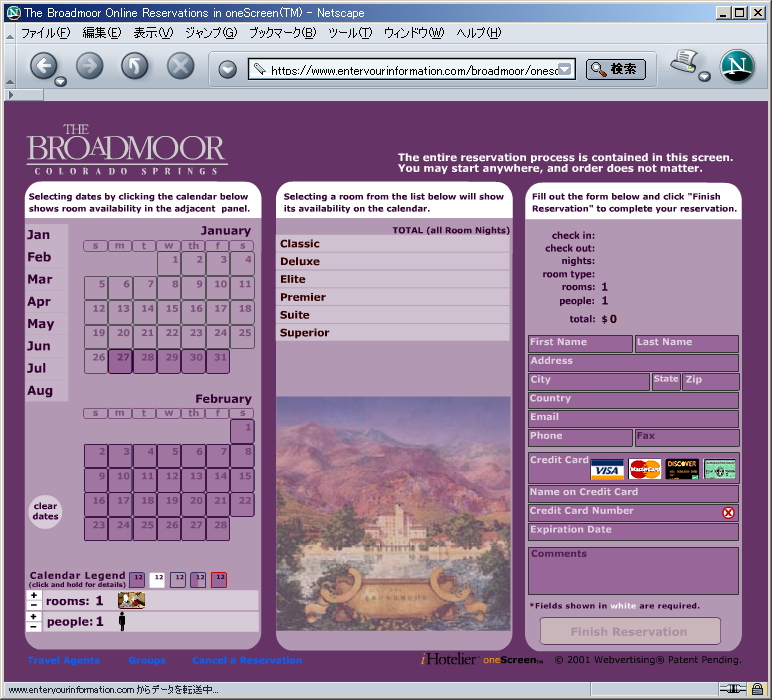
Task: Choose the green American Express card icon
Action: coord(719,469)
